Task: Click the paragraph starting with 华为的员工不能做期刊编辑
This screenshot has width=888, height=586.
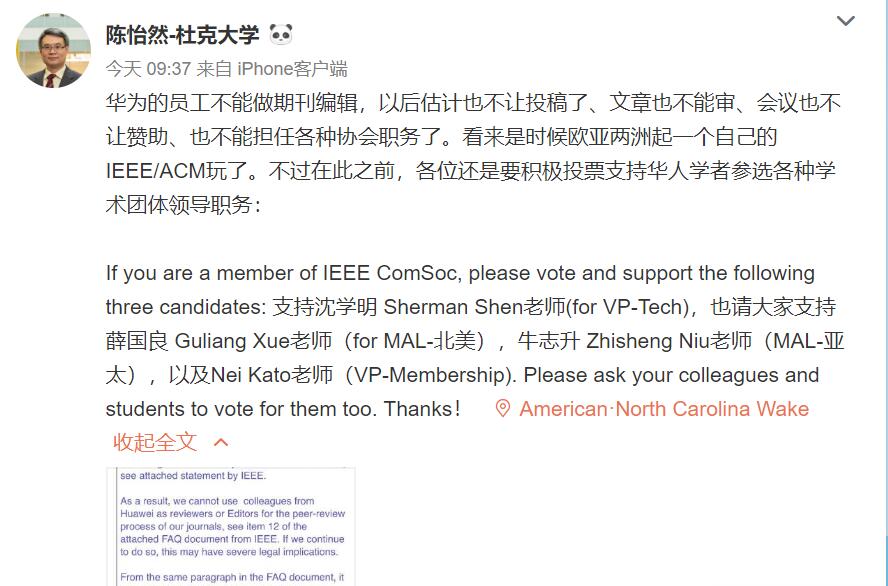Action: point(473,153)
